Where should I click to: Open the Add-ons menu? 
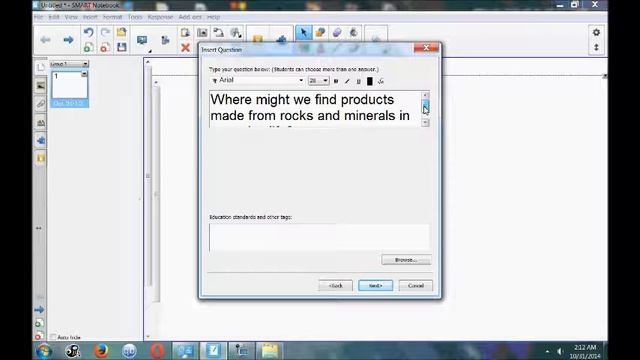190,17
